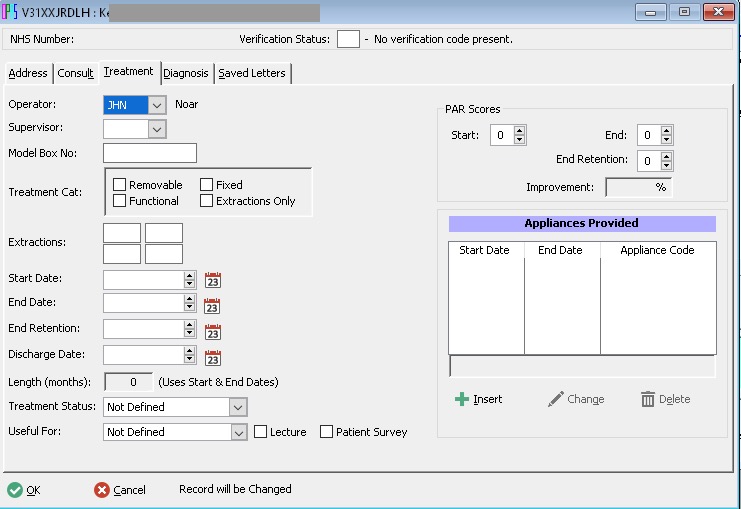Click the green plus Insert icon
This screenshot has width=741, height=509.
pyautogui.click(x=461, y=399)
